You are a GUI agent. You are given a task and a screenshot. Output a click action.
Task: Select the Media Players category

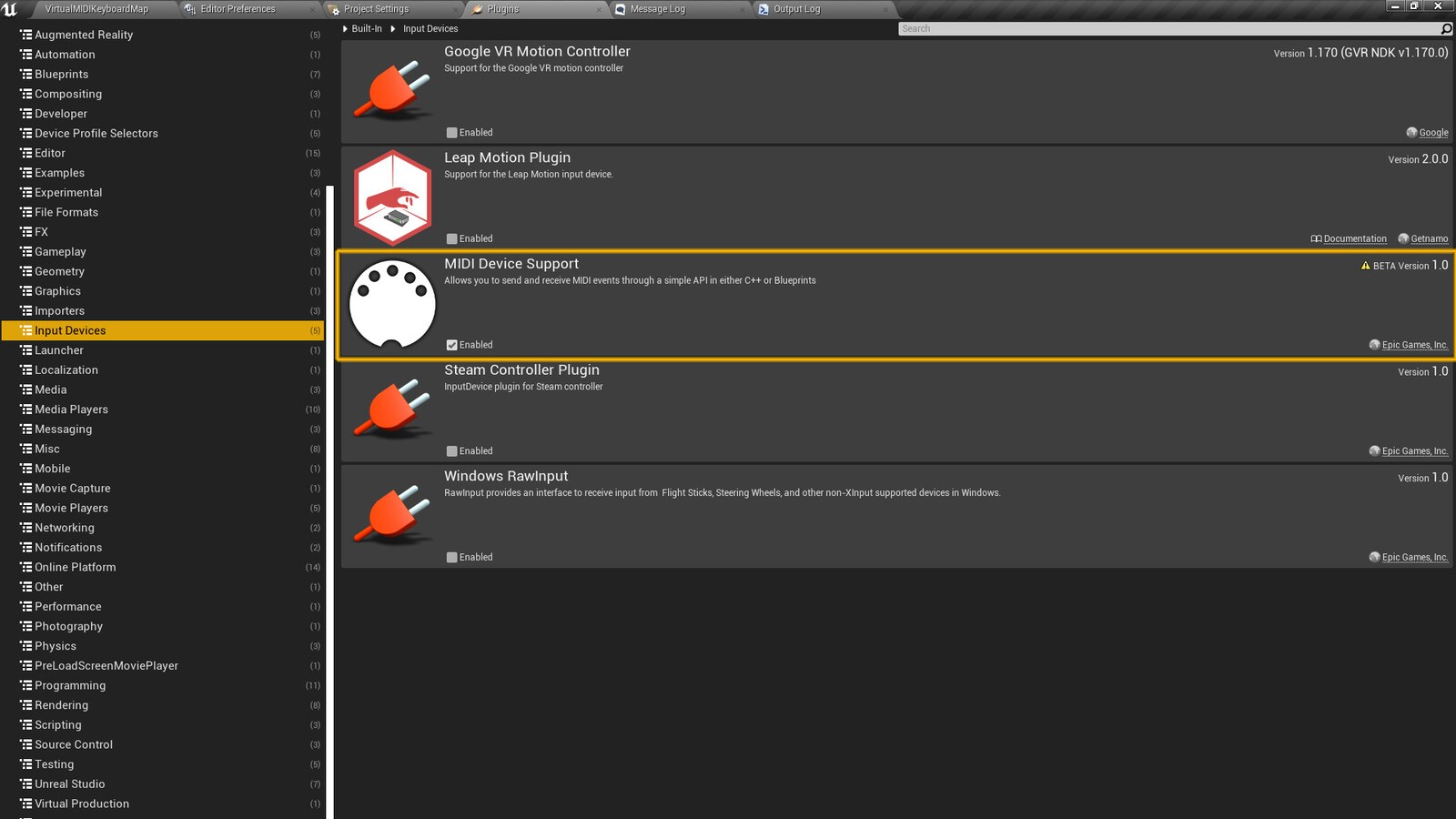click(x=71, y=409)
